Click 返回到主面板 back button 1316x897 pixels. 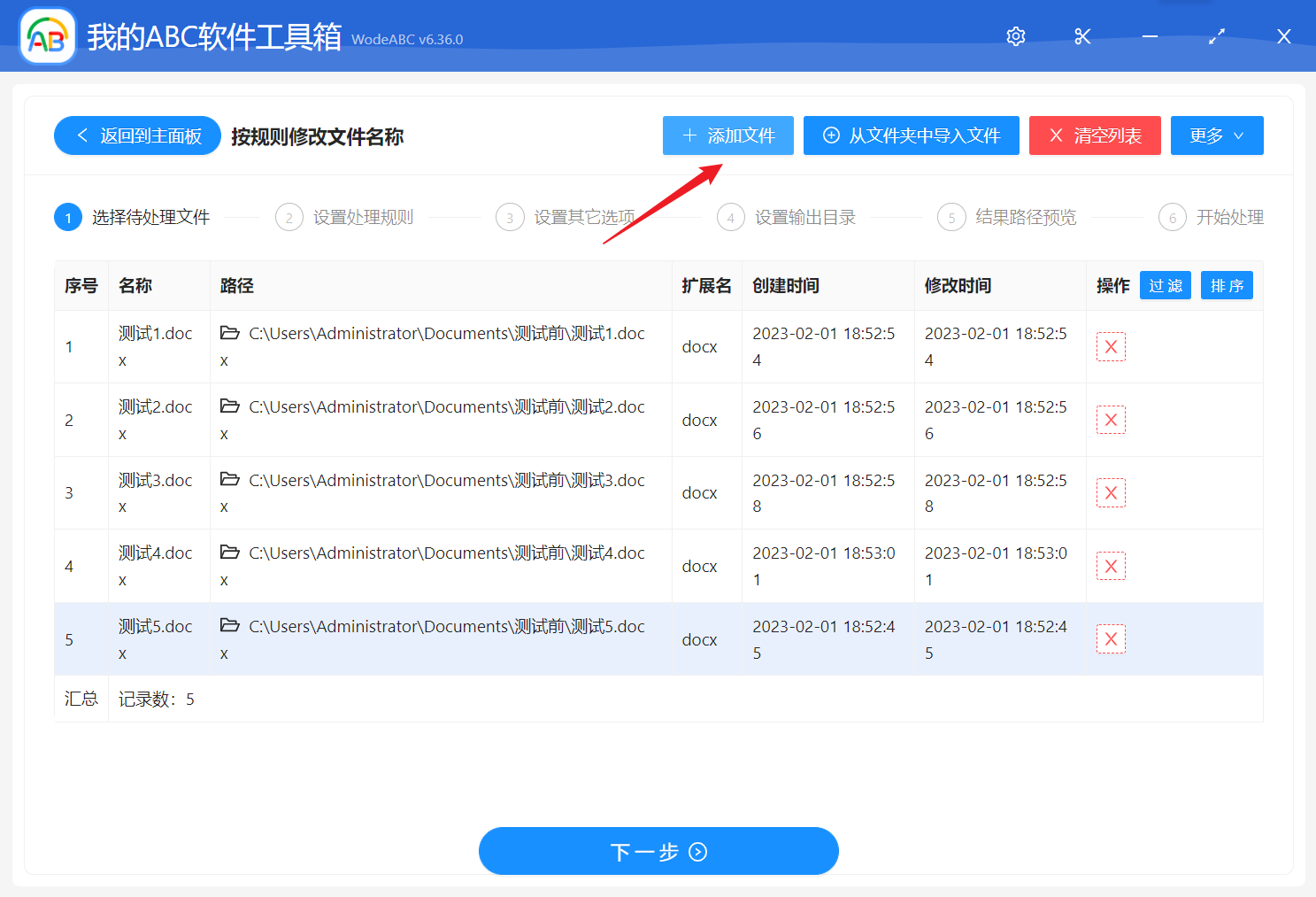(x=137, y=135)
